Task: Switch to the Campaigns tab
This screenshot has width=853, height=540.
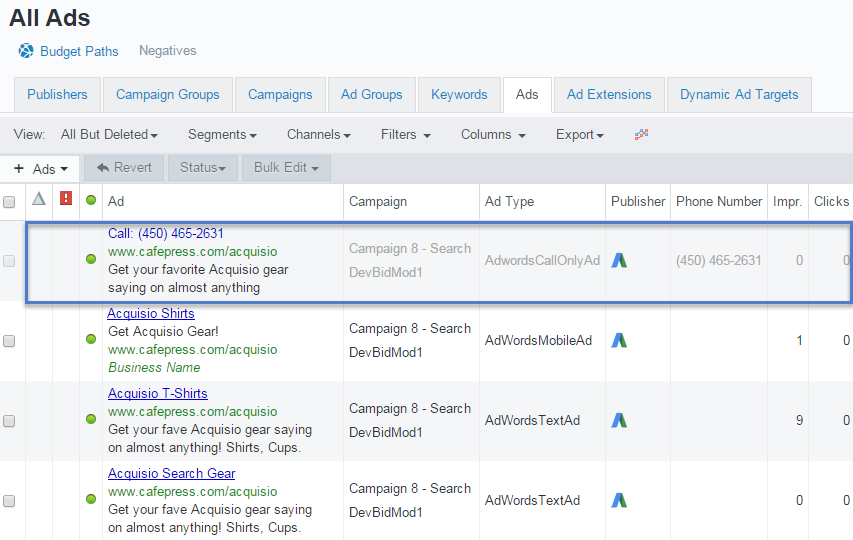Action: coord(280,95)
